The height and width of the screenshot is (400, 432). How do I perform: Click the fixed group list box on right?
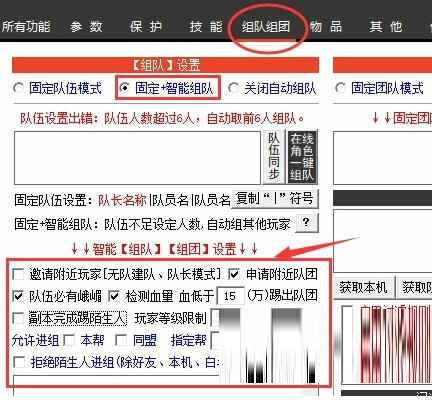click(x=383, y=158)
